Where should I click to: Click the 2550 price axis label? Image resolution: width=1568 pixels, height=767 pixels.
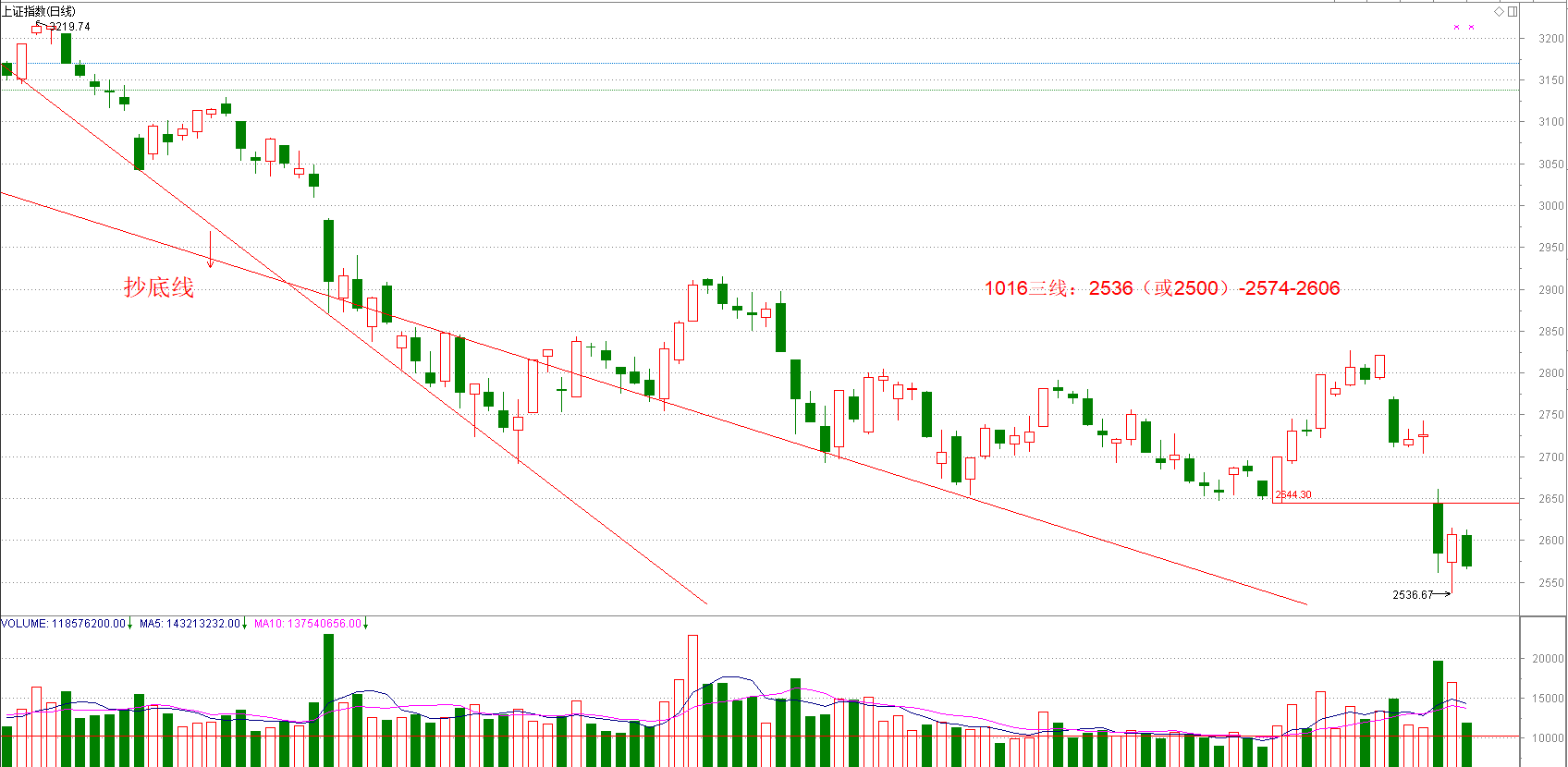[1551, 583]
